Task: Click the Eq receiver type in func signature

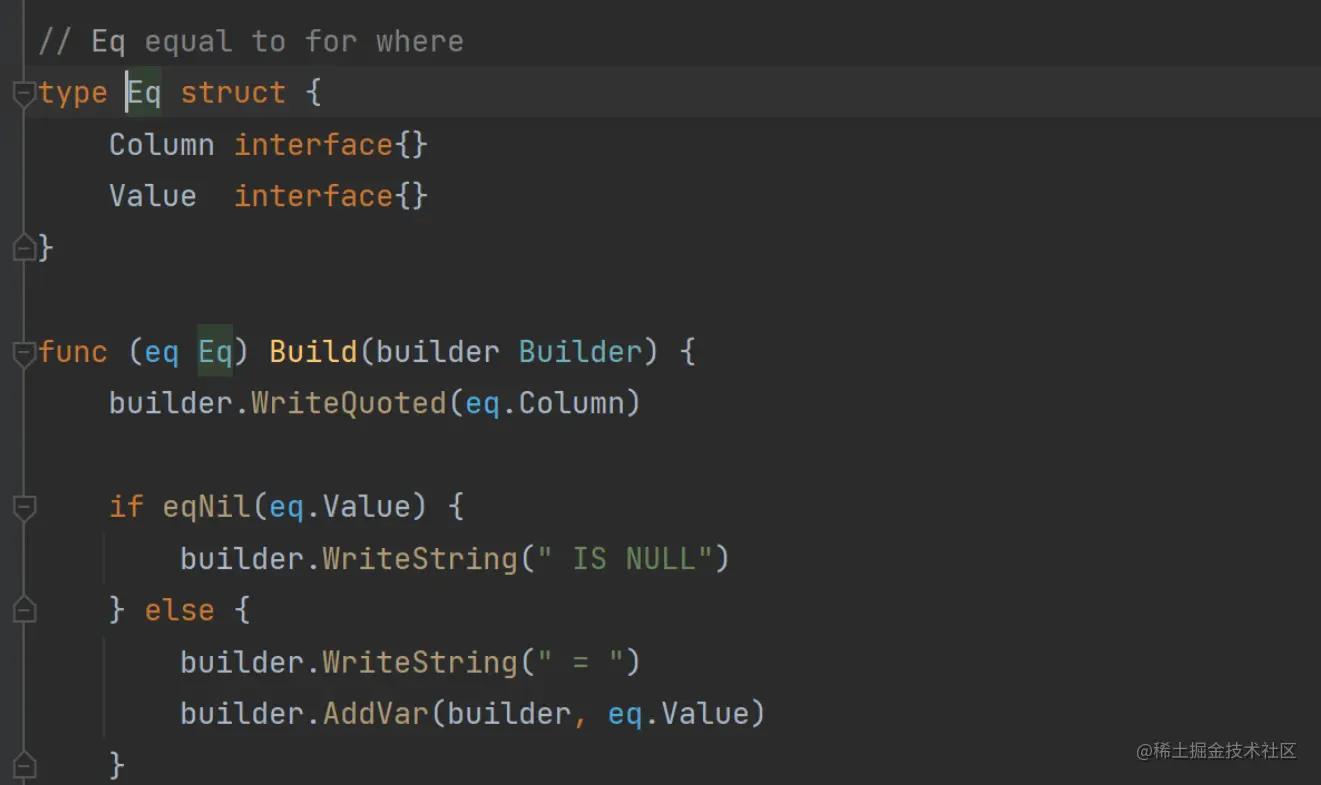Action: (x=215, y=353)
